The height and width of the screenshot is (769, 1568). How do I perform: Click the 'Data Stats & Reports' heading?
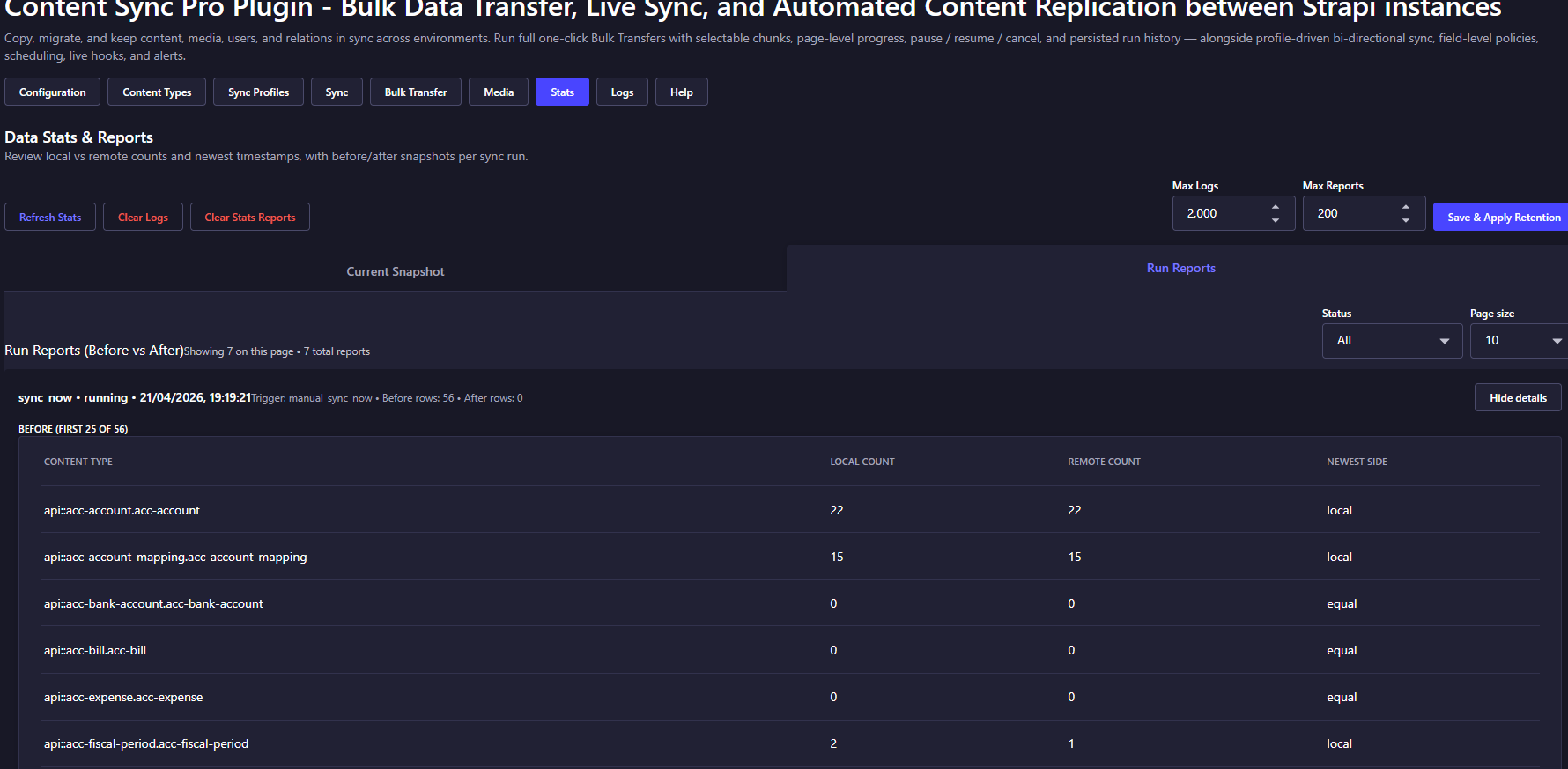point(78,137)
